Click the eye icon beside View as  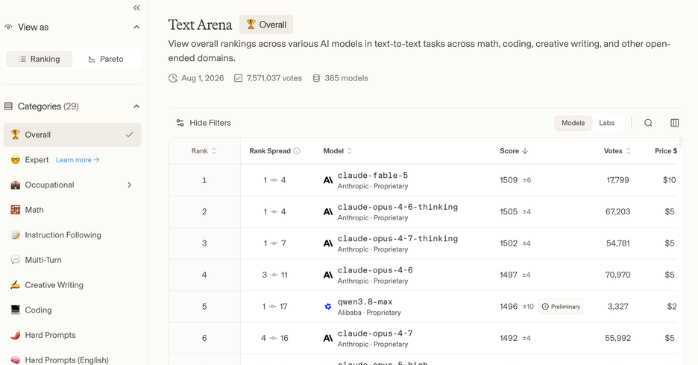point(8,27)
